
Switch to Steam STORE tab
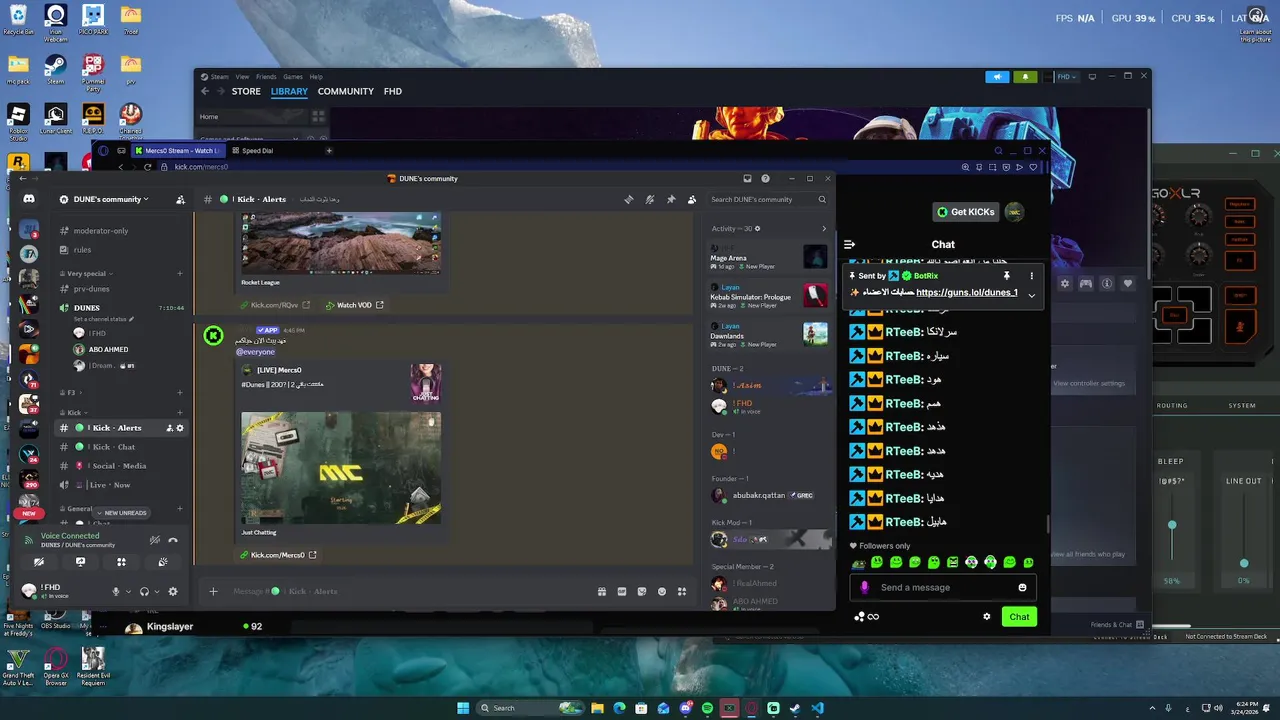(x=246, y=91)
